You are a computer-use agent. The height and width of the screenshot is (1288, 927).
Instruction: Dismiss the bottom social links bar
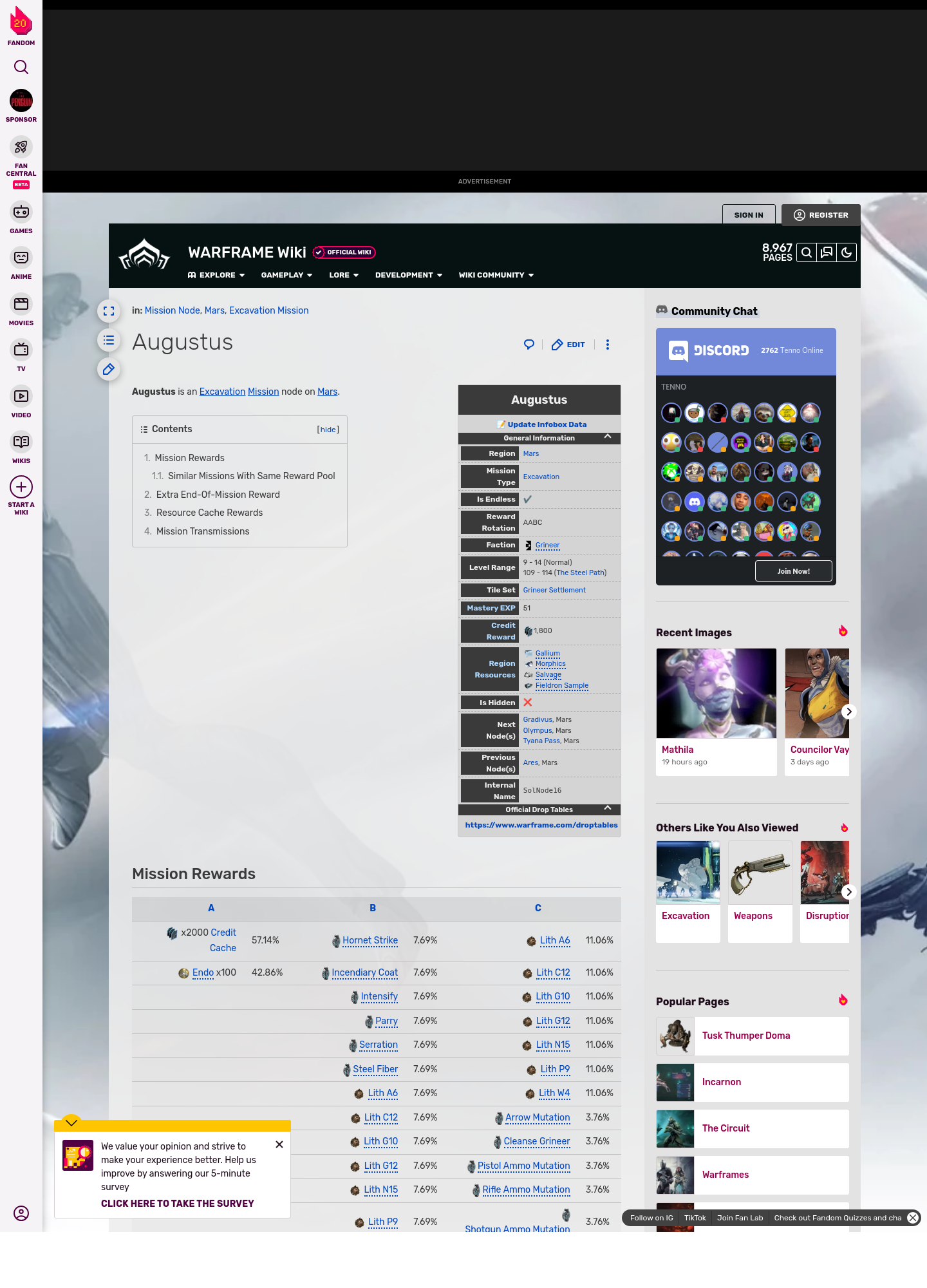[913, 1218]
